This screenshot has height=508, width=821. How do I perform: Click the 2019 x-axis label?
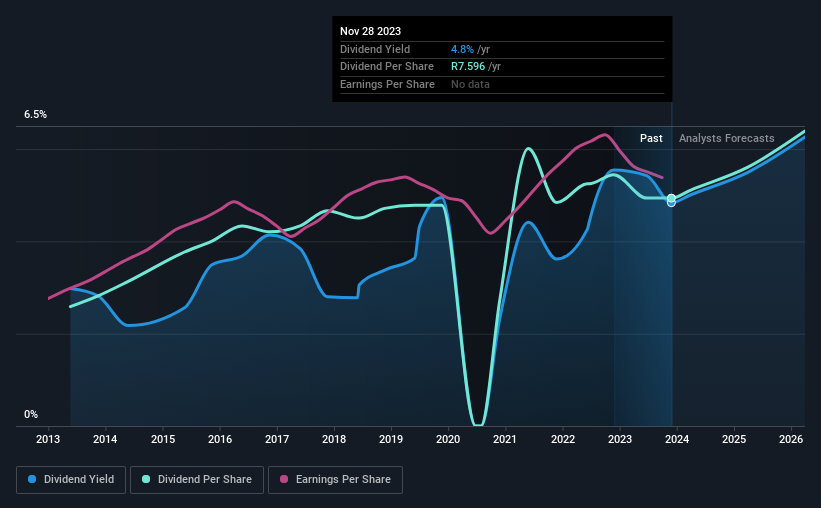coord(391,439)
